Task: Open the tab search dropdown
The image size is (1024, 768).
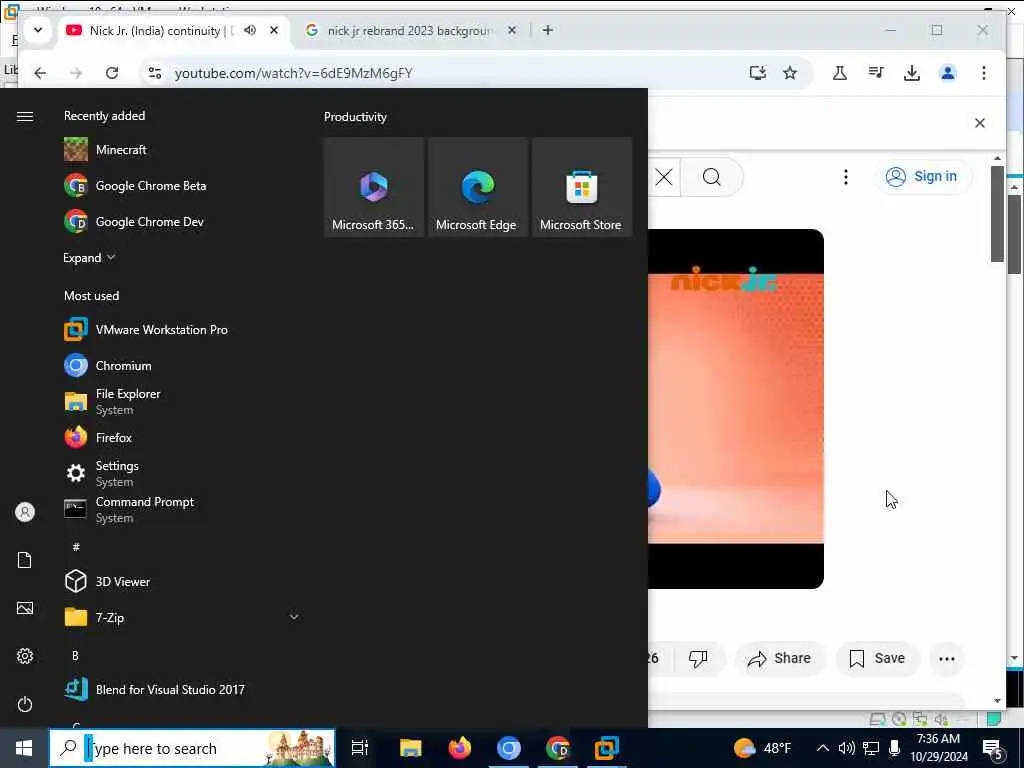Action: (x=38, y=31)
